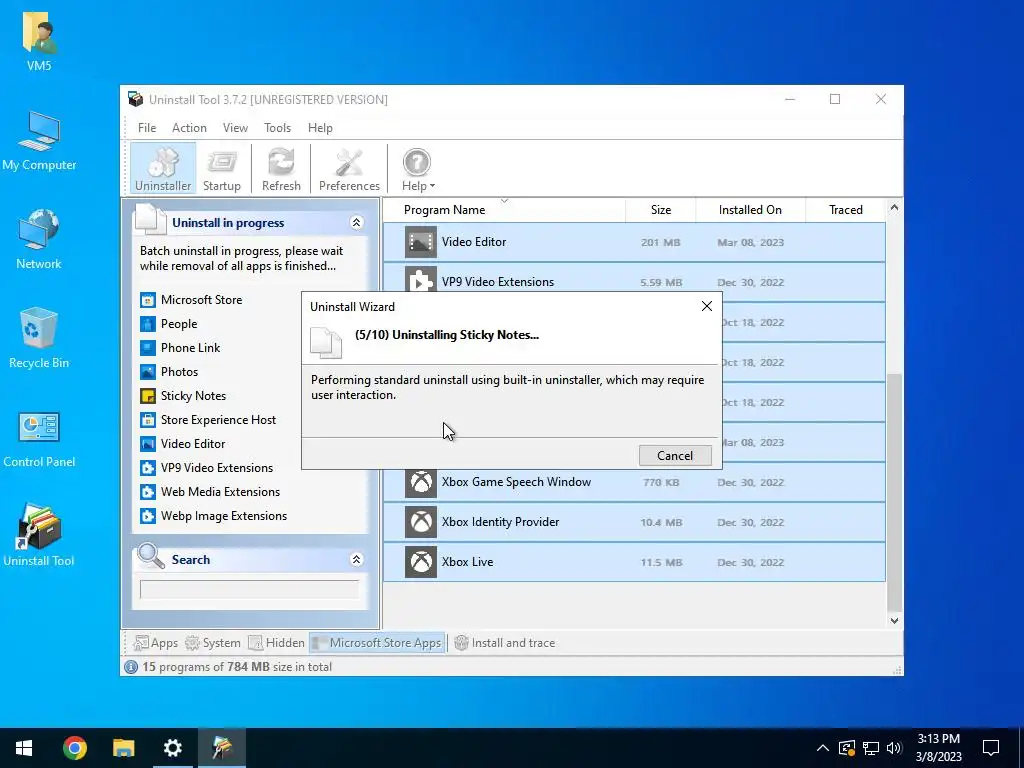Switch to the Hidden tab
Screen dimensions: 1024x768
[x=276, y=643]
